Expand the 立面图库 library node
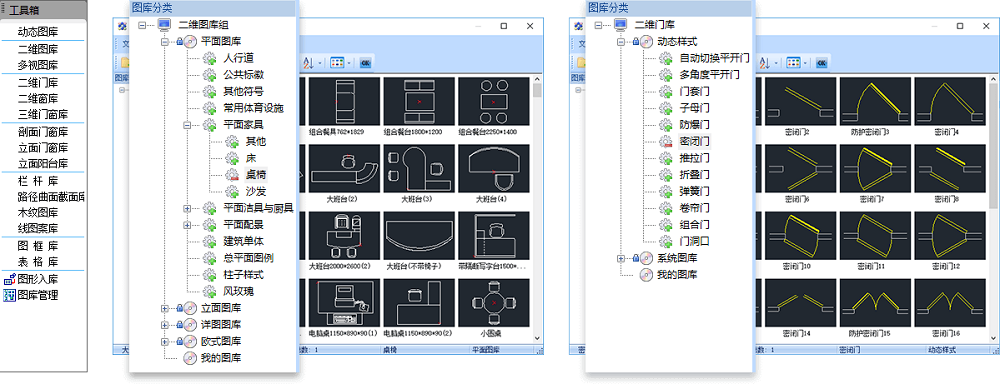The image size is (1000, 389). coord(165,308)
